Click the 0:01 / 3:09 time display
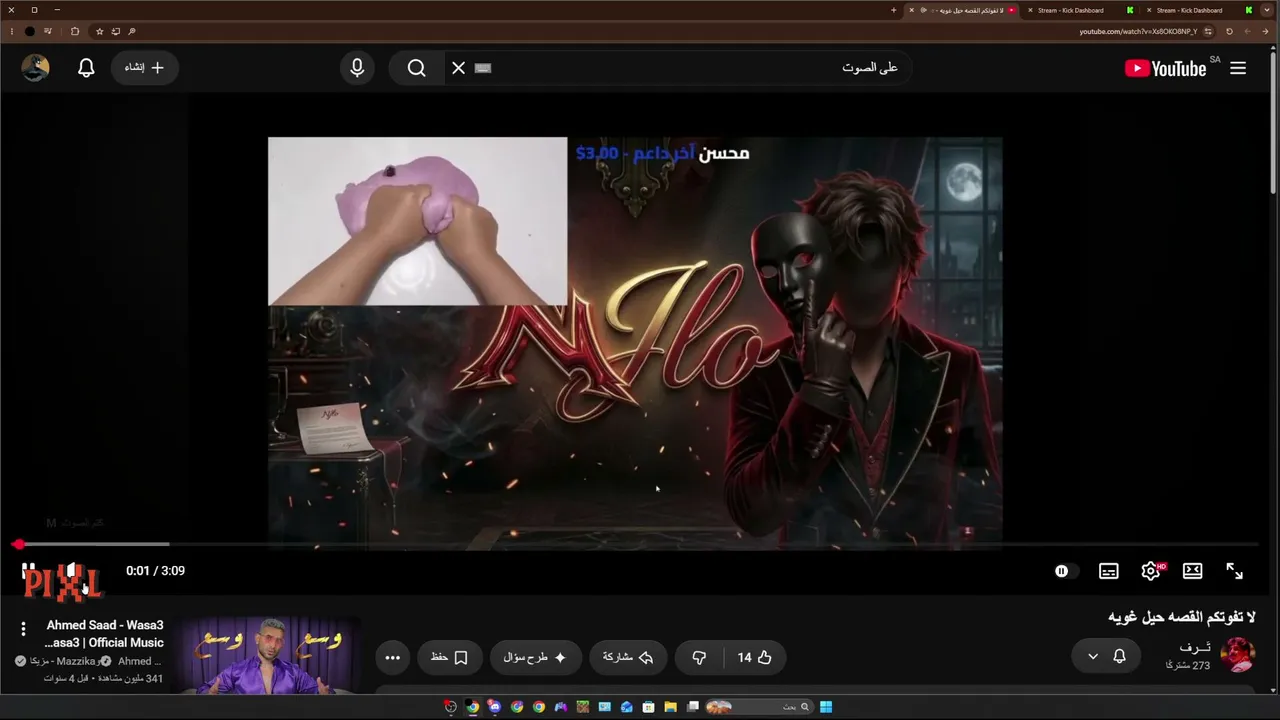This screenshot has height=720, width=1280. pyautogui.click(x=155, y=571)
